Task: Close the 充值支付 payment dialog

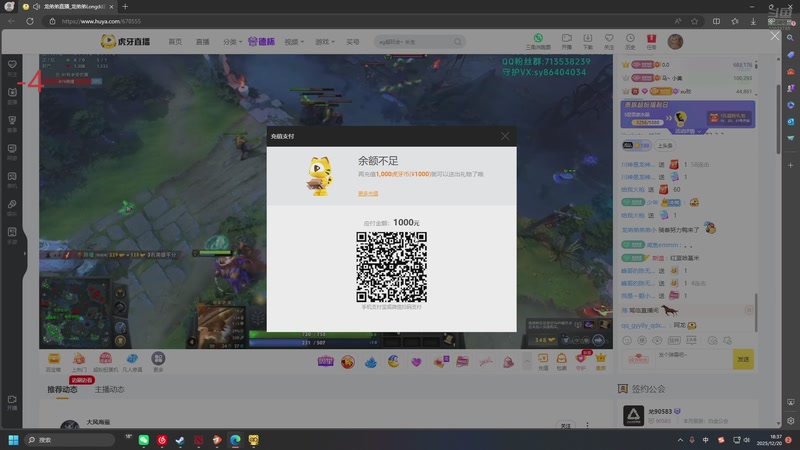Action: (x=505, y=136)
